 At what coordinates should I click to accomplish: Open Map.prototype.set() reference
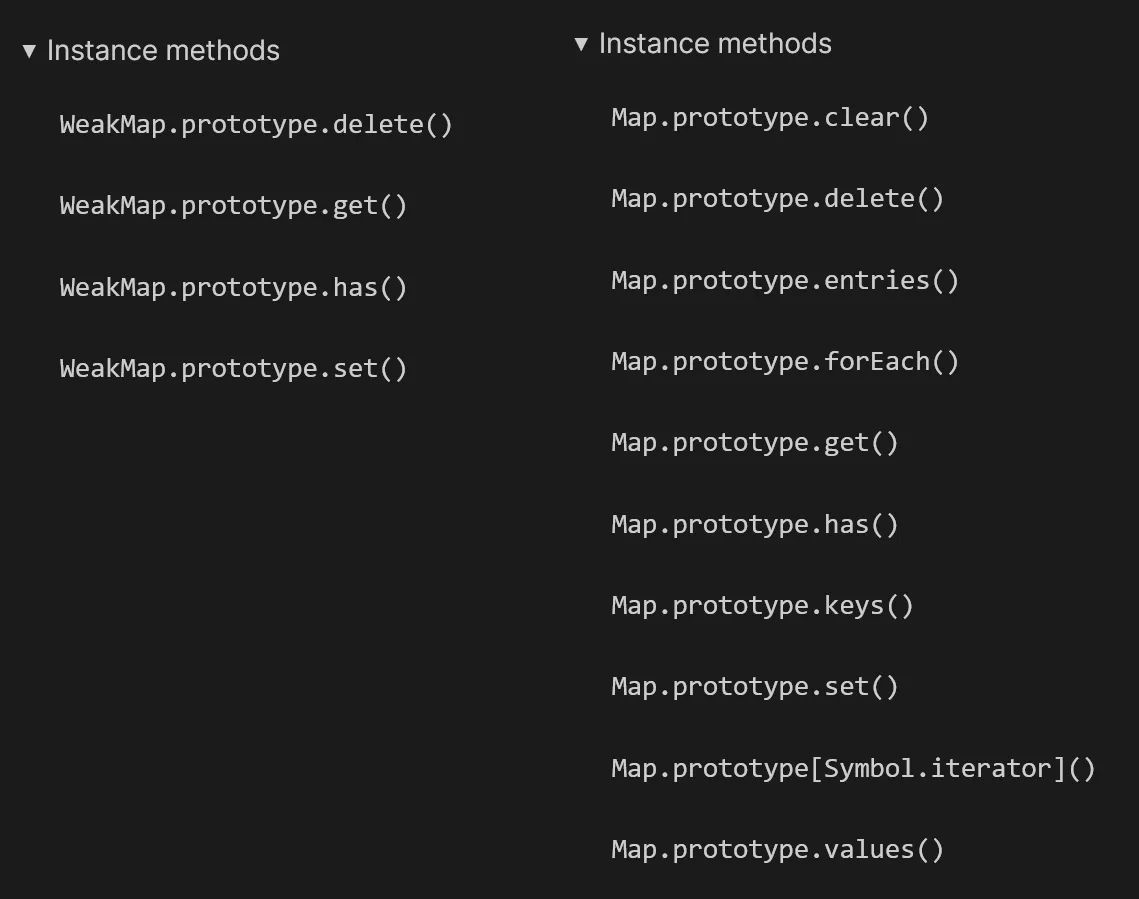coord(755,687)
